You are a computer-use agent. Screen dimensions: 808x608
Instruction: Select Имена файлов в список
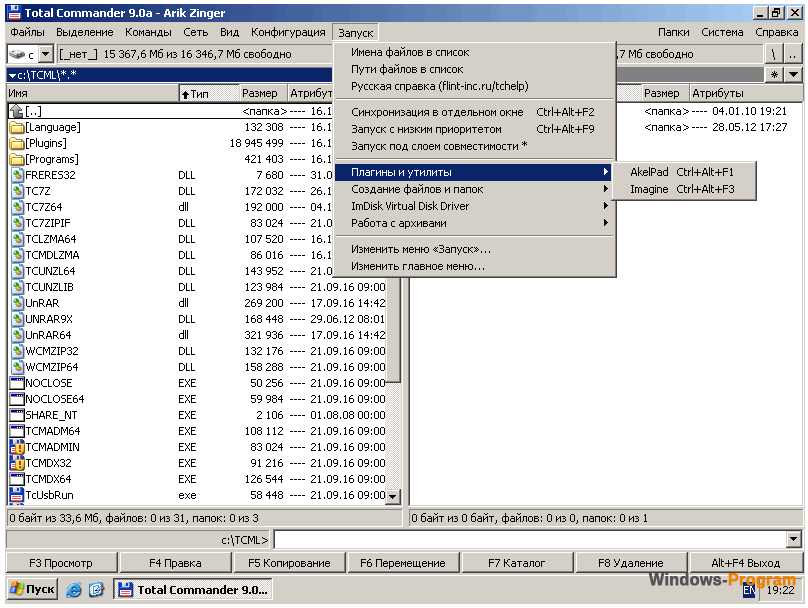click(x=473, y=52)
